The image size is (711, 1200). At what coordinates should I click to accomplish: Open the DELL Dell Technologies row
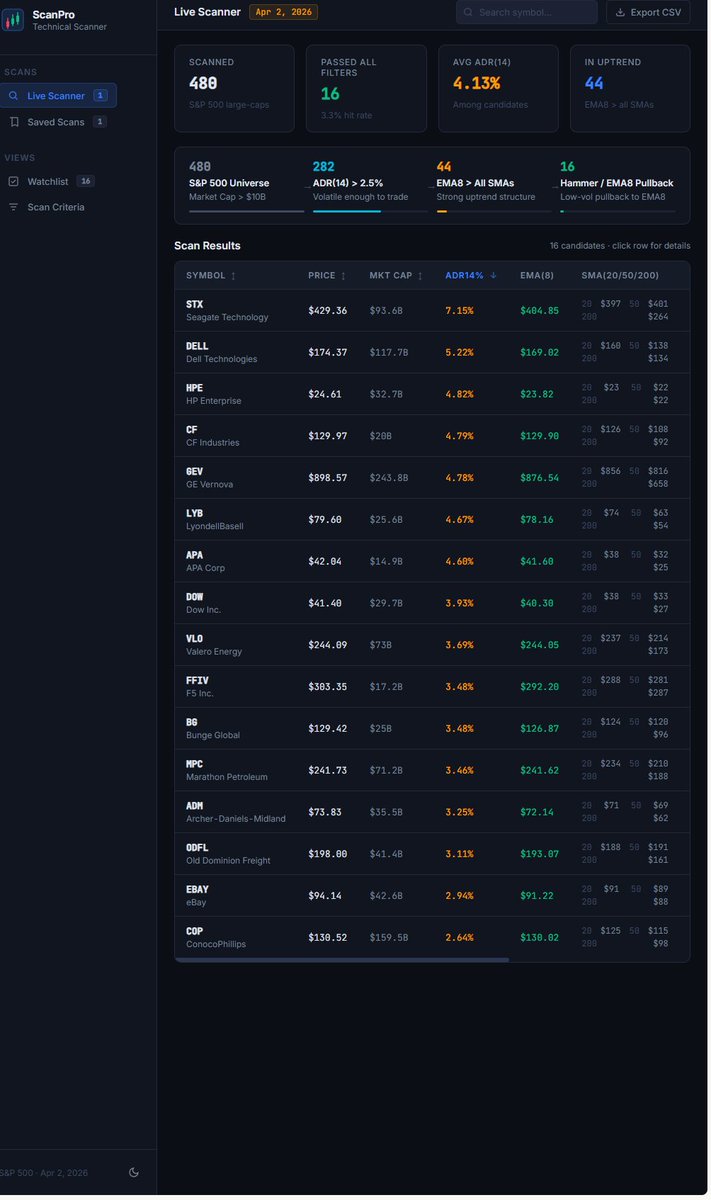(x=432, y=353)
